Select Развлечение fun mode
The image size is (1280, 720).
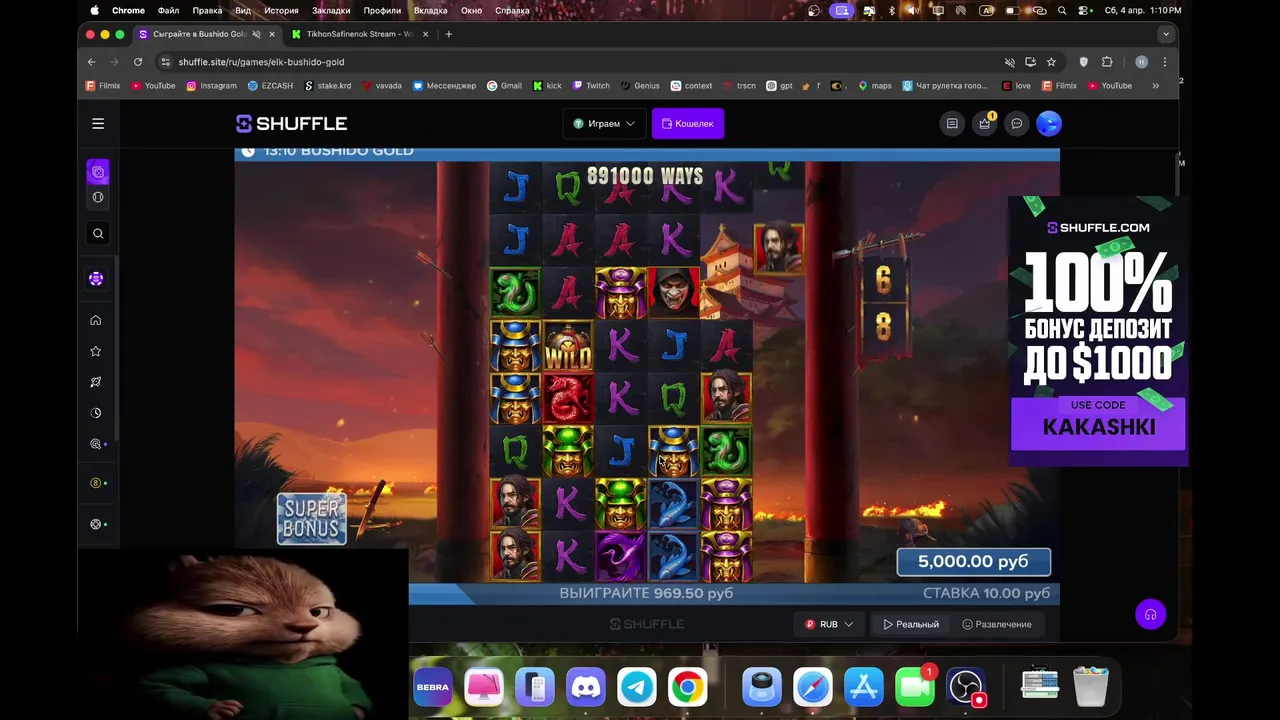(997, 624)
